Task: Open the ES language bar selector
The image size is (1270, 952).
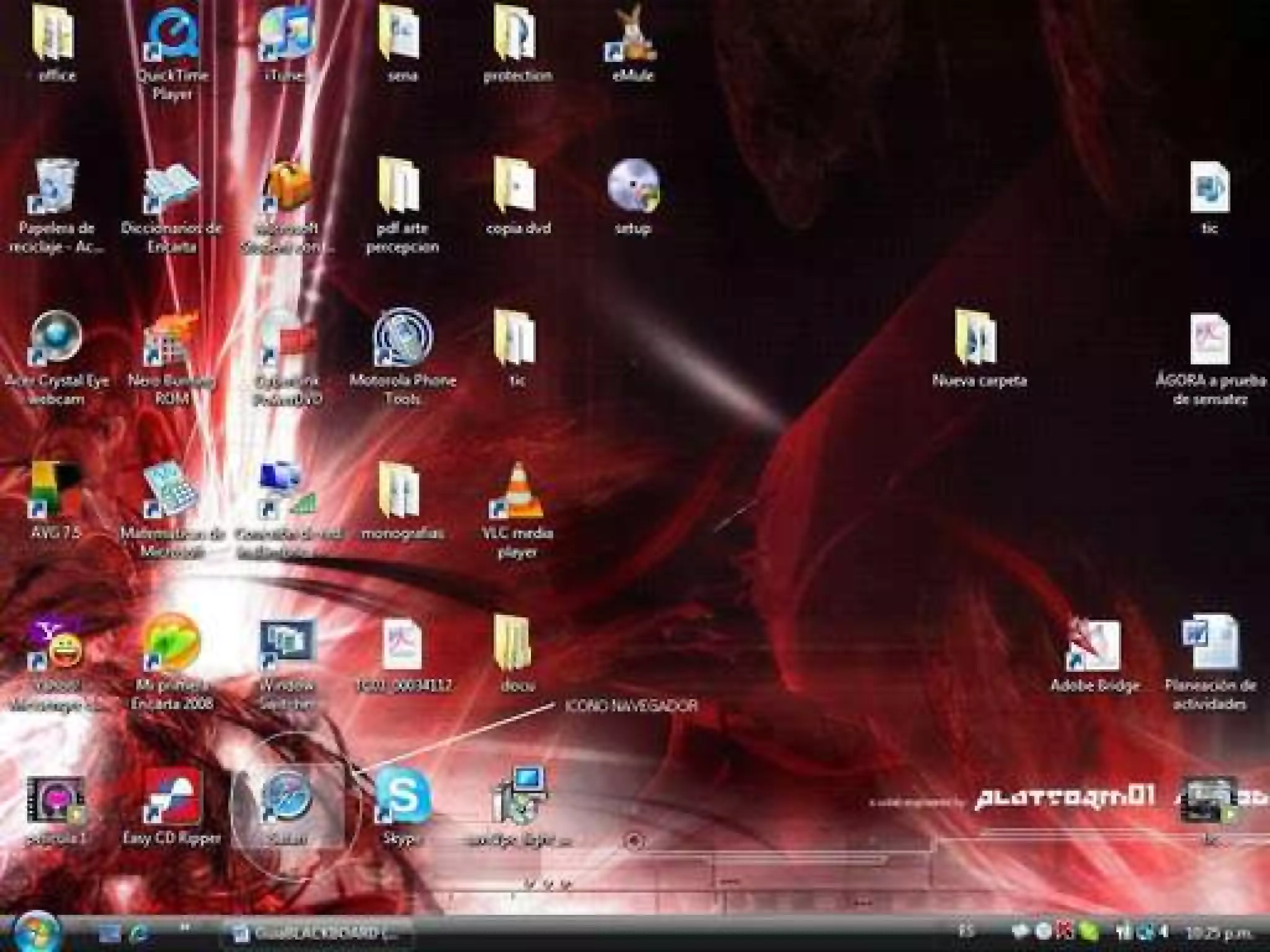Action: click(x=966, y=931)
